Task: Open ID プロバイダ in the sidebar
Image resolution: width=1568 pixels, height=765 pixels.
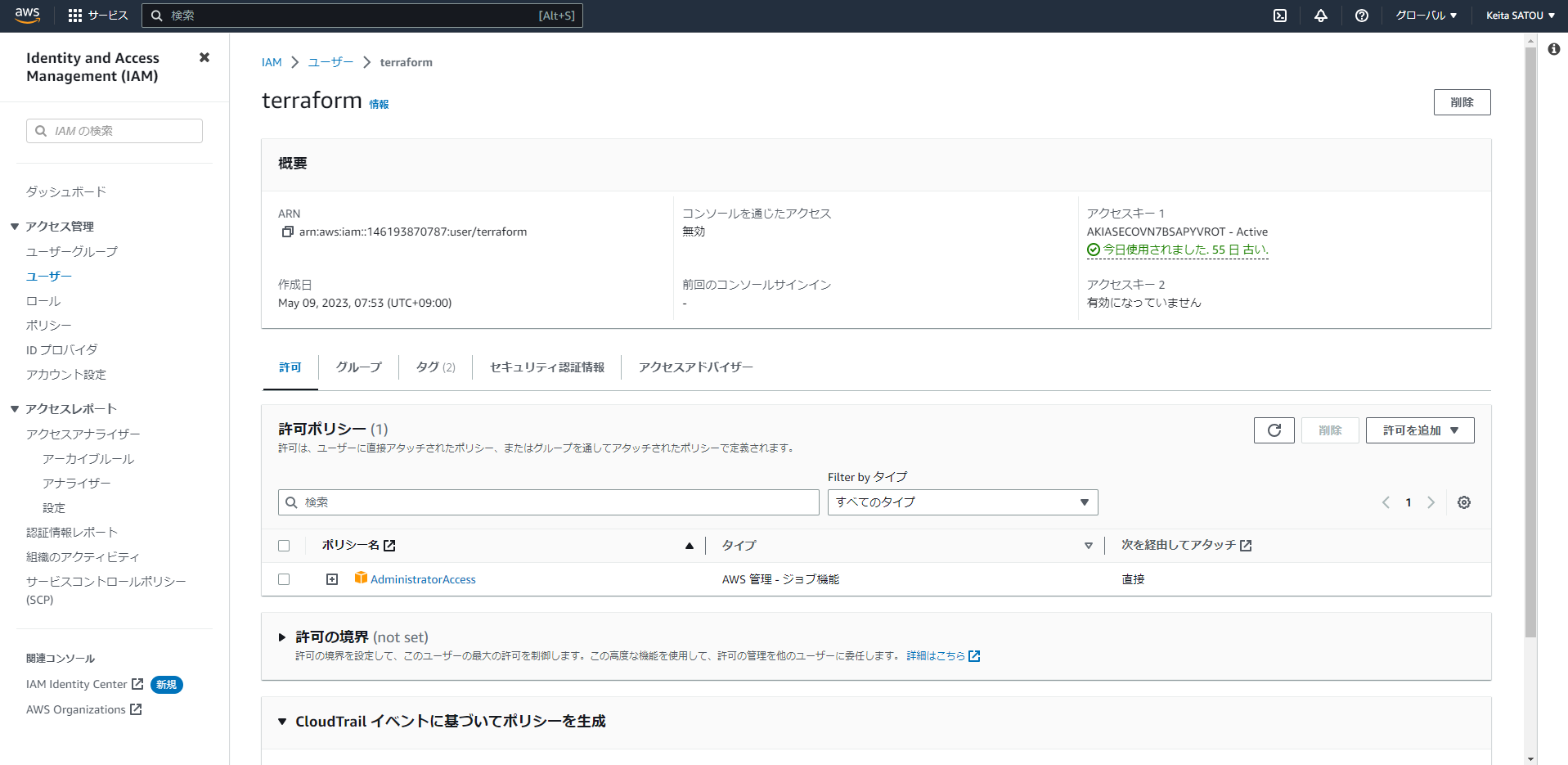Action: coord(62,350)
